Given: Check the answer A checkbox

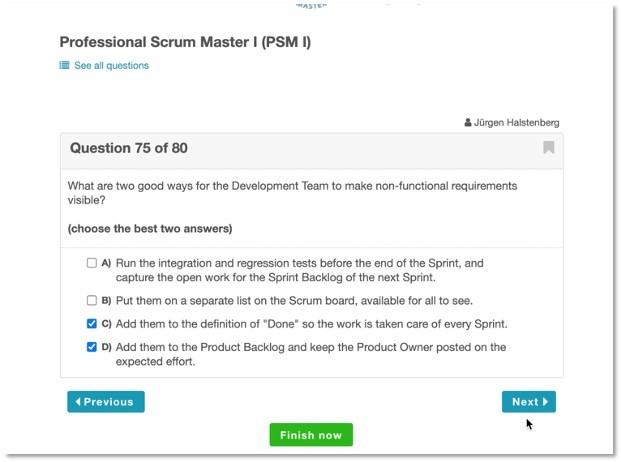Looking at the screenshot, I should click(x=92, y=264).
